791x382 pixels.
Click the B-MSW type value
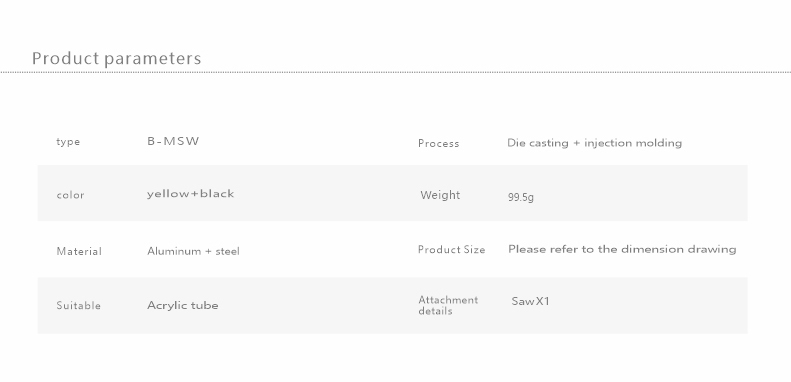(173, 141)
